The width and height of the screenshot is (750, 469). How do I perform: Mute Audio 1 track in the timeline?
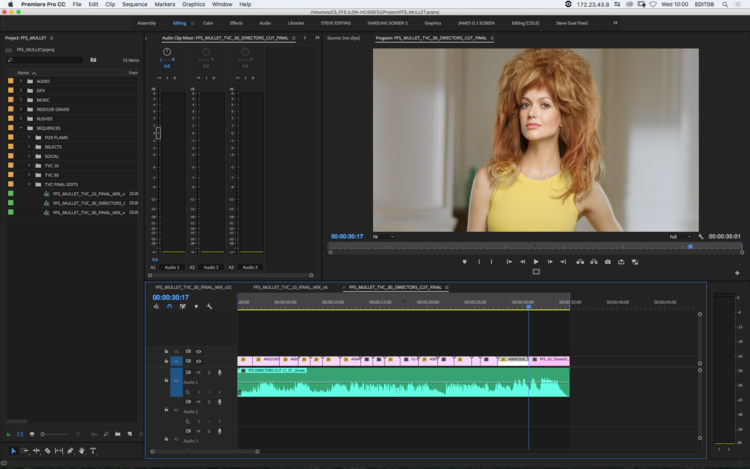point(198,372)
